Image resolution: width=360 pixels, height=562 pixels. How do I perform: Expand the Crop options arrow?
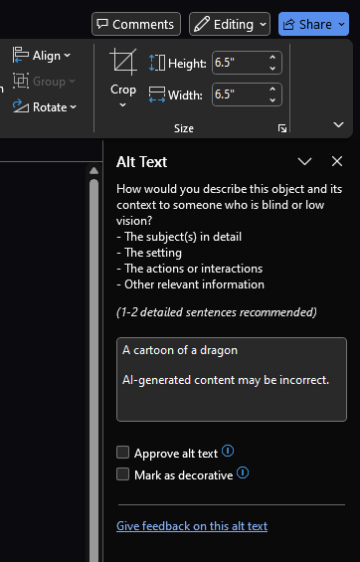pos(123,105)
